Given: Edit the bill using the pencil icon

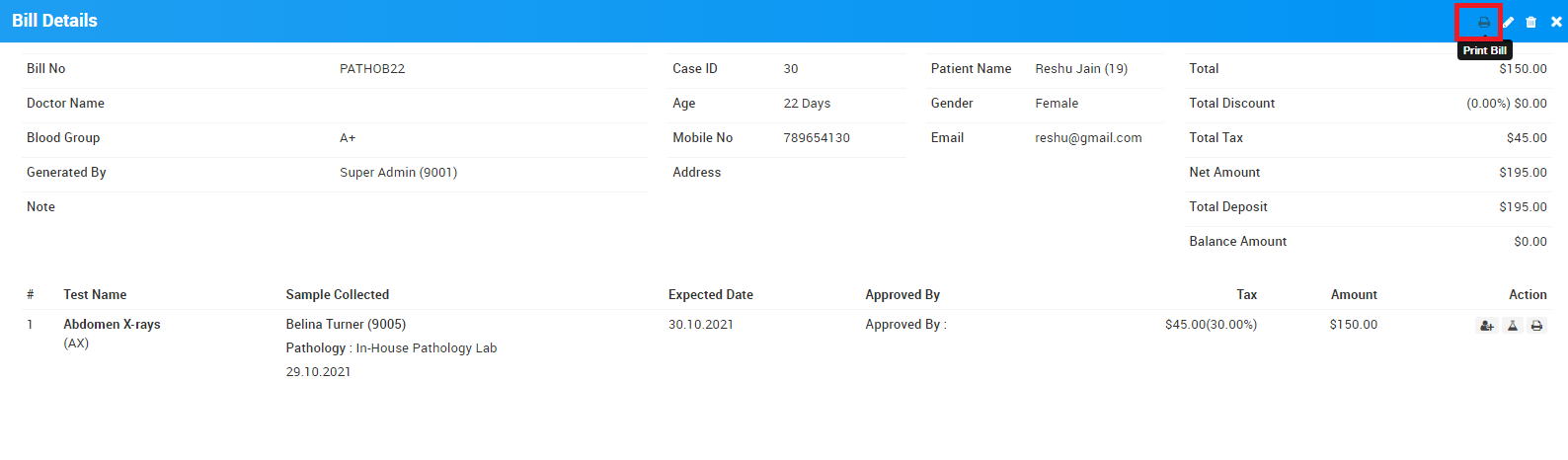Looking at the screenshot, I should [x=1508, y=22].
